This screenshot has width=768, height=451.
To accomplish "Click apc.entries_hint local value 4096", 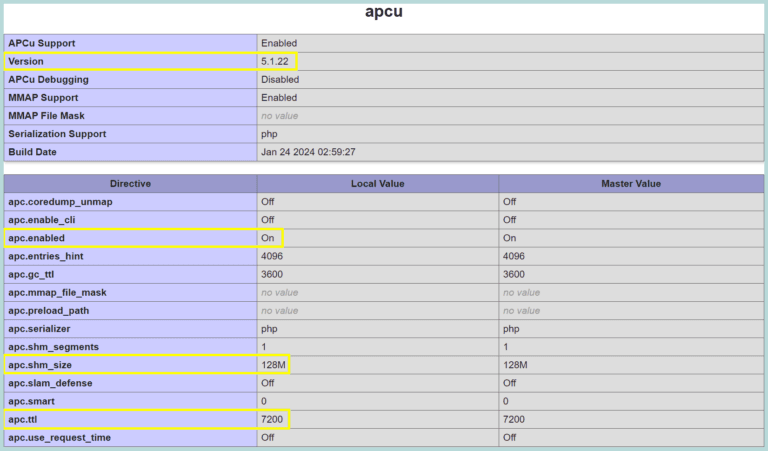I will tap(272, 256).
